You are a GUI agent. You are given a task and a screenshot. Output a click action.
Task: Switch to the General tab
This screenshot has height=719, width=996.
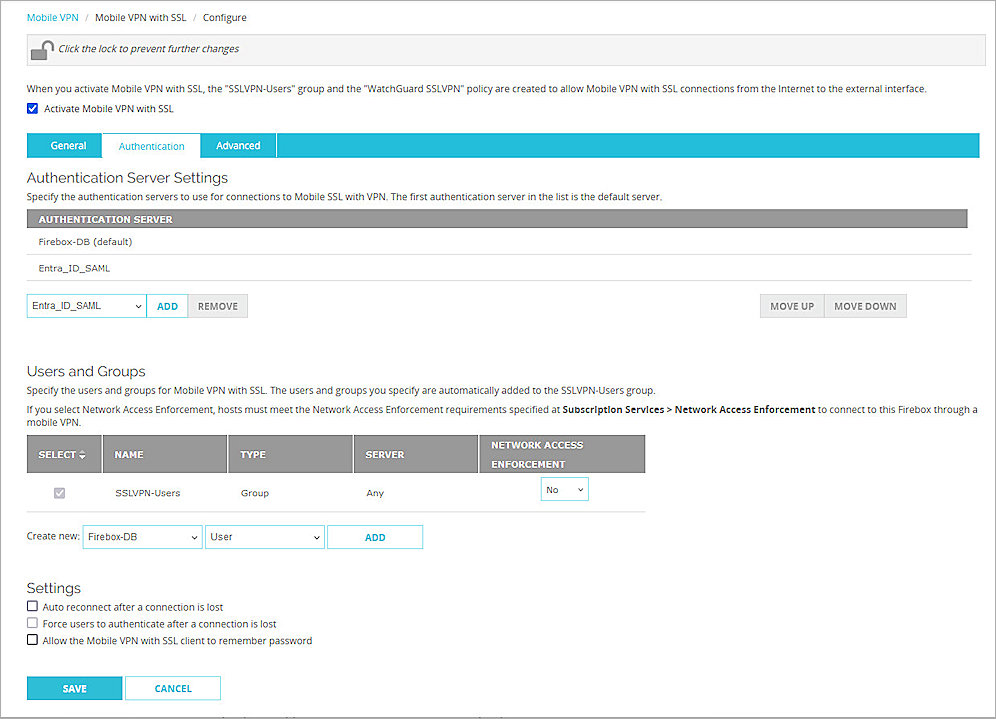64,145
